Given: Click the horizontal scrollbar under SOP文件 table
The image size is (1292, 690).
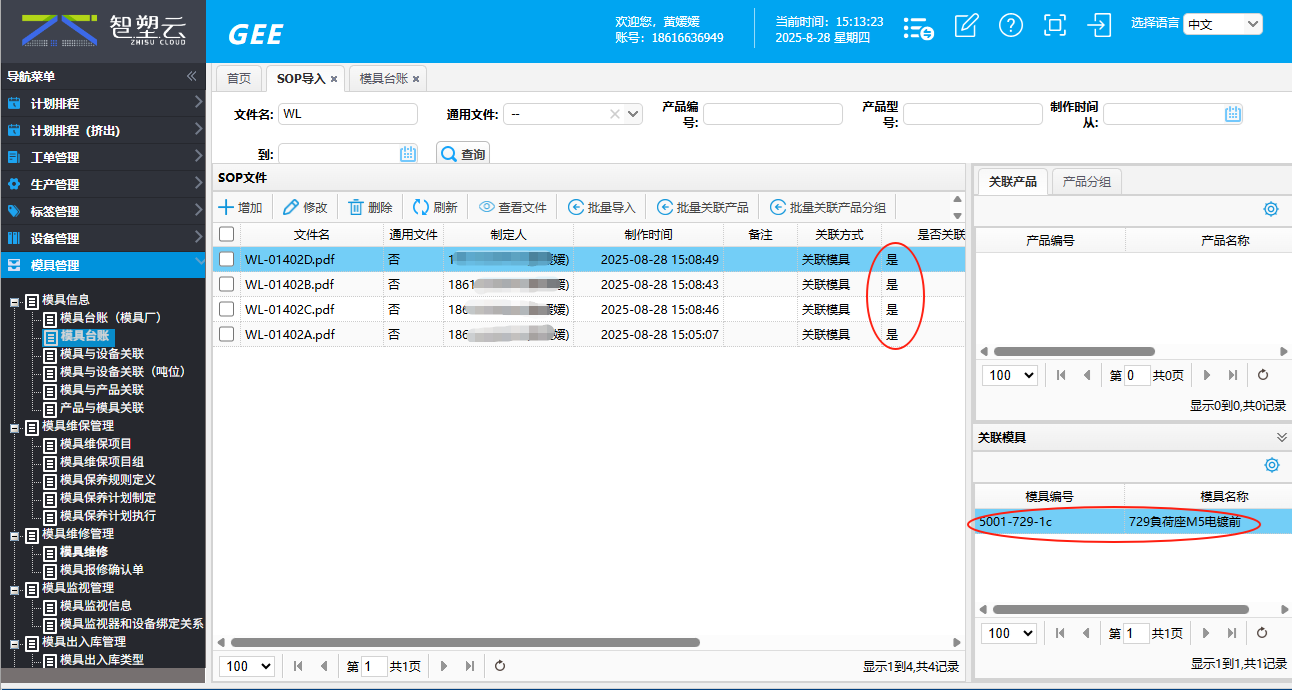Looking at the screenshot, I should click(465, 642).
